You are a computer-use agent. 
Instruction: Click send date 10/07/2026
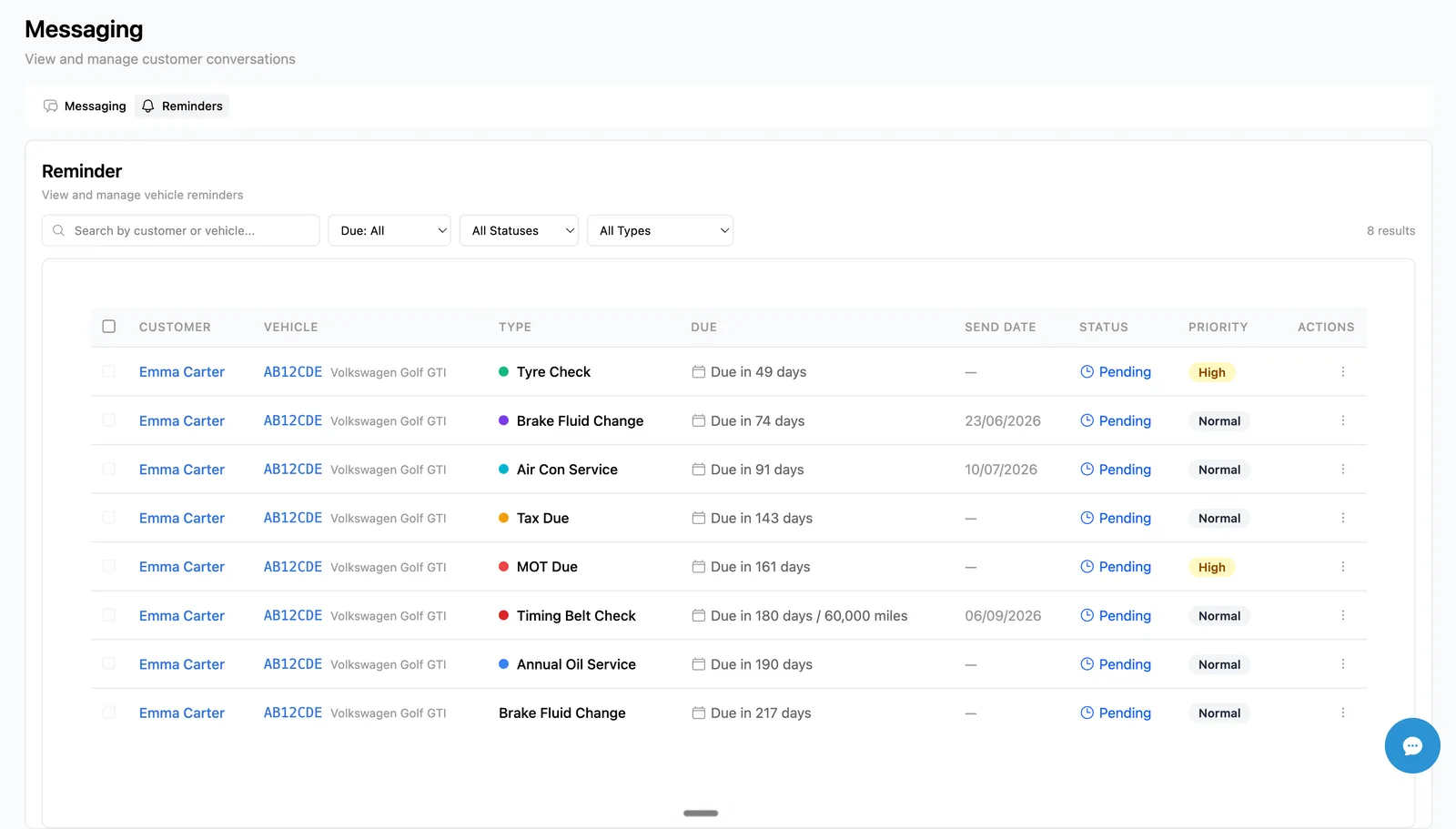click(x=1001, y=470)
